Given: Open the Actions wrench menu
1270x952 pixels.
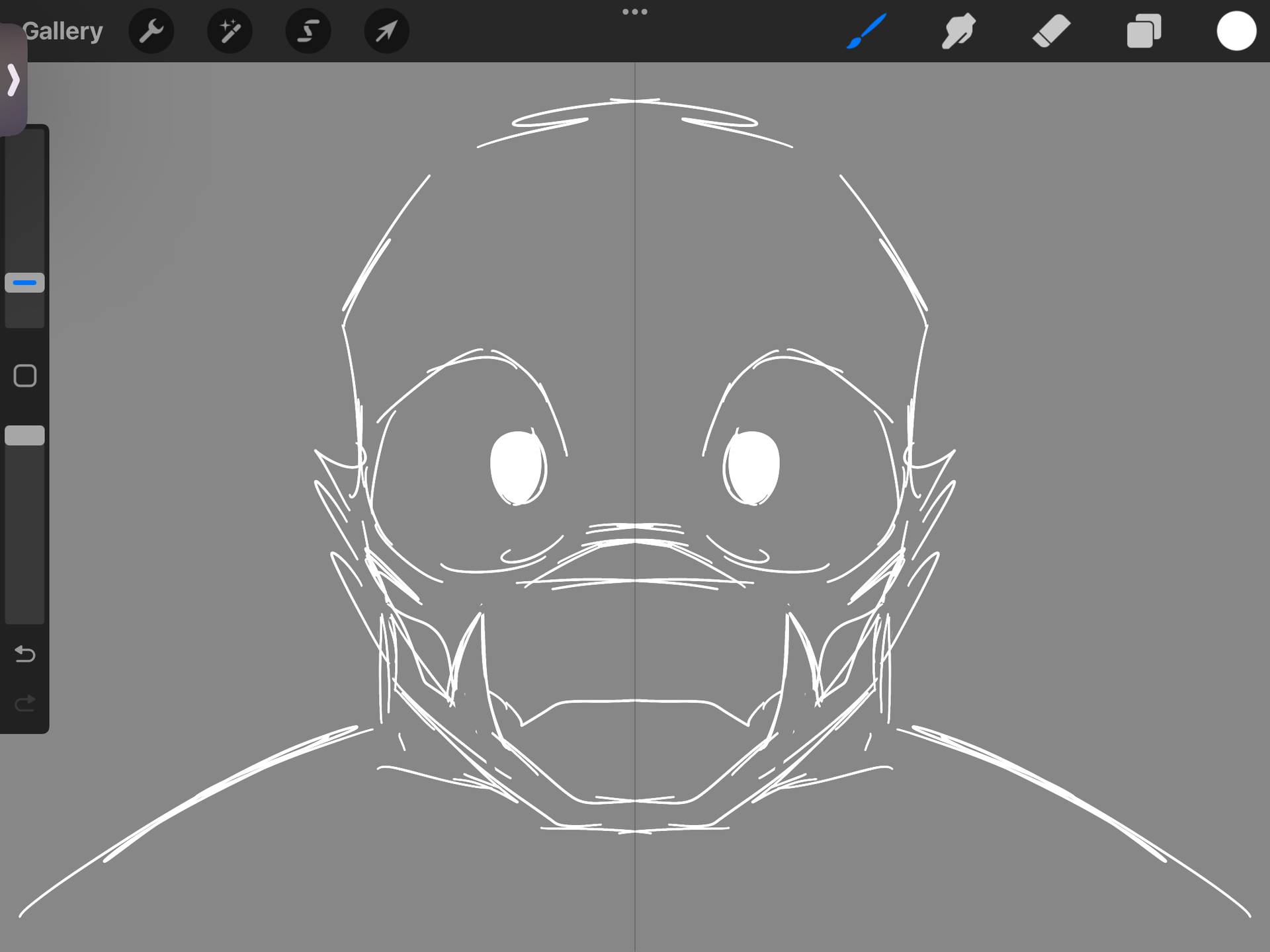Looking at the screenshot, I should (151, 31).
